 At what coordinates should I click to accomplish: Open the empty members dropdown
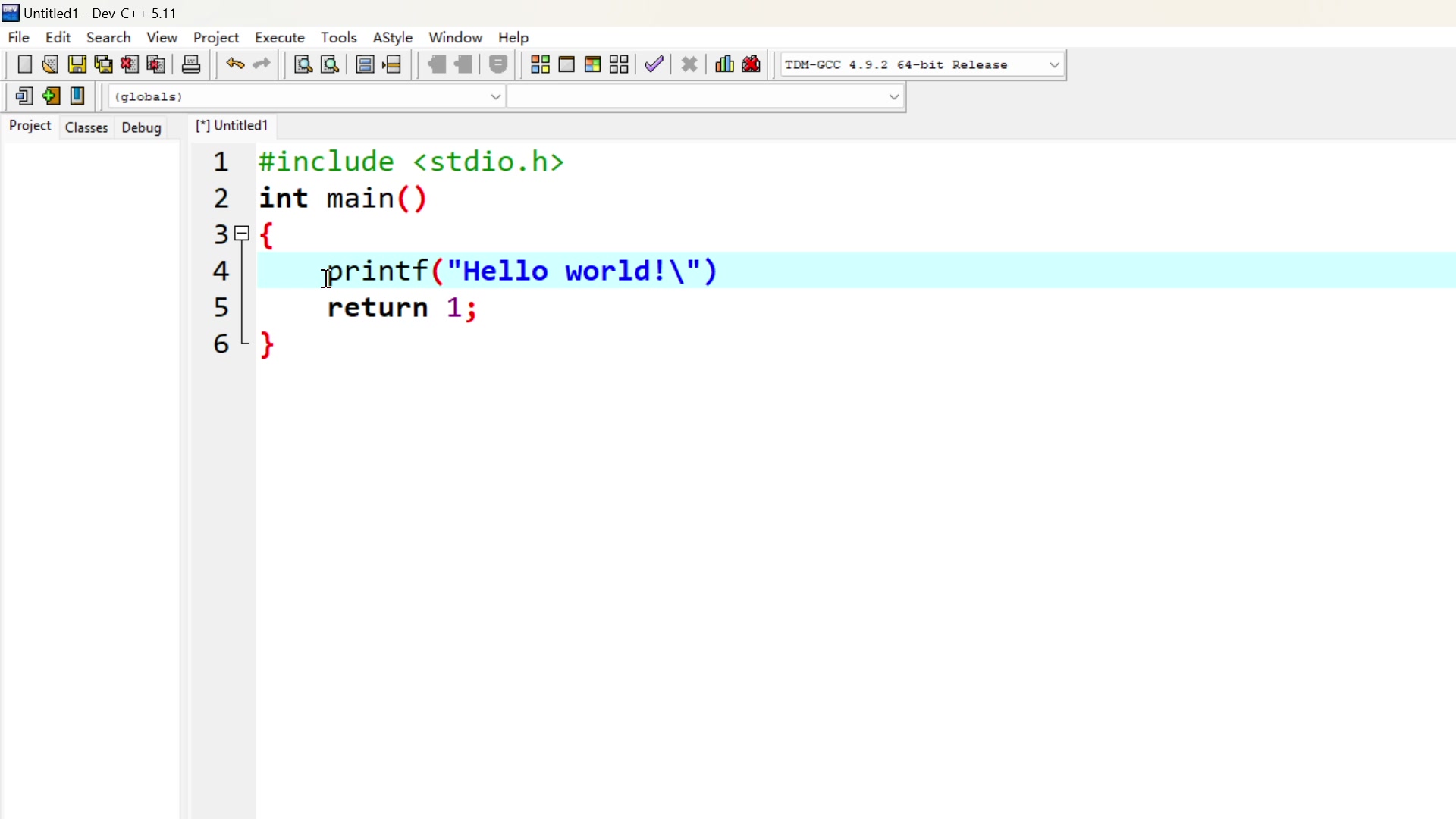click(893, 97)
